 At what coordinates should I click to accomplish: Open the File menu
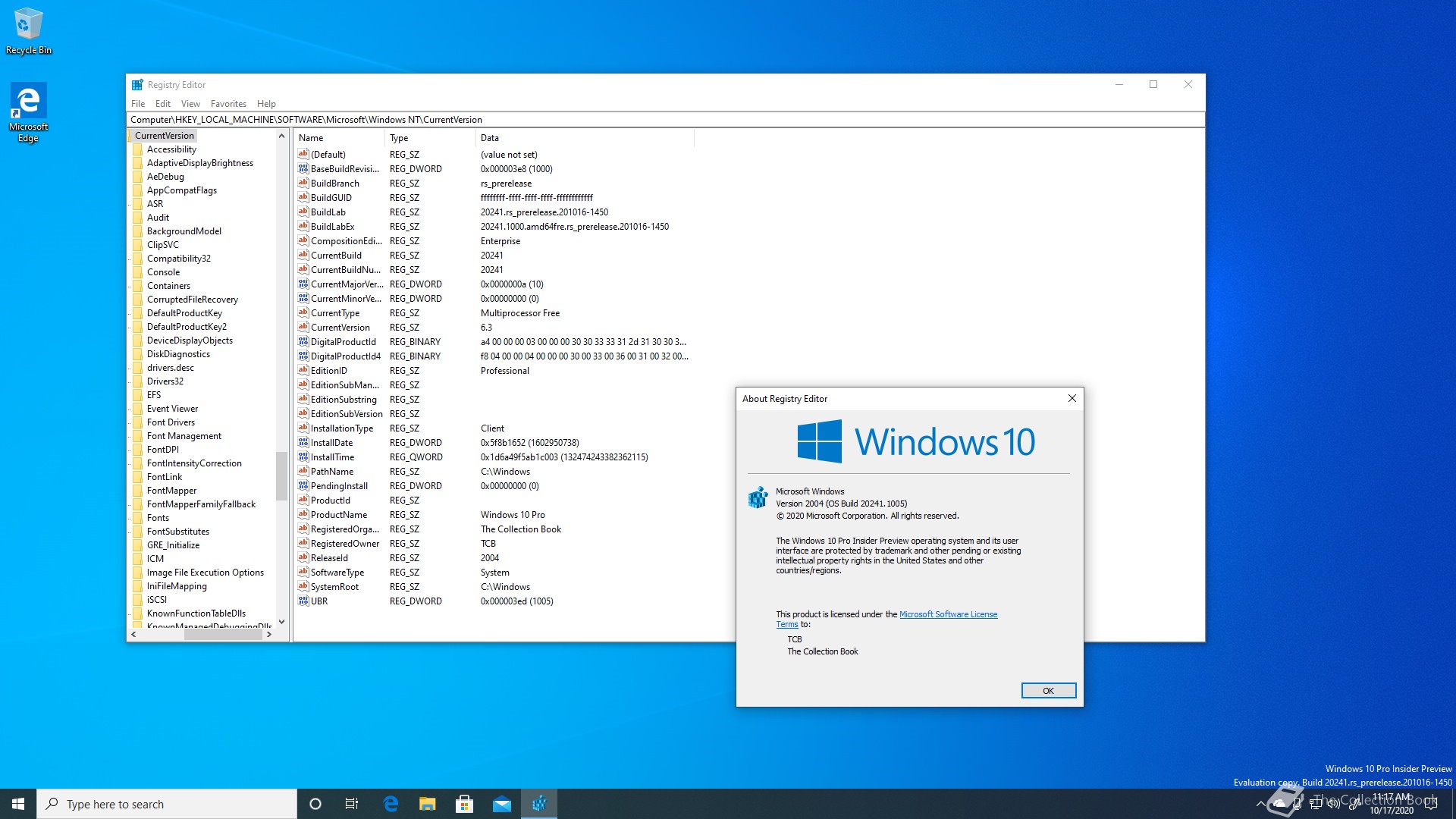coord(138,104)
